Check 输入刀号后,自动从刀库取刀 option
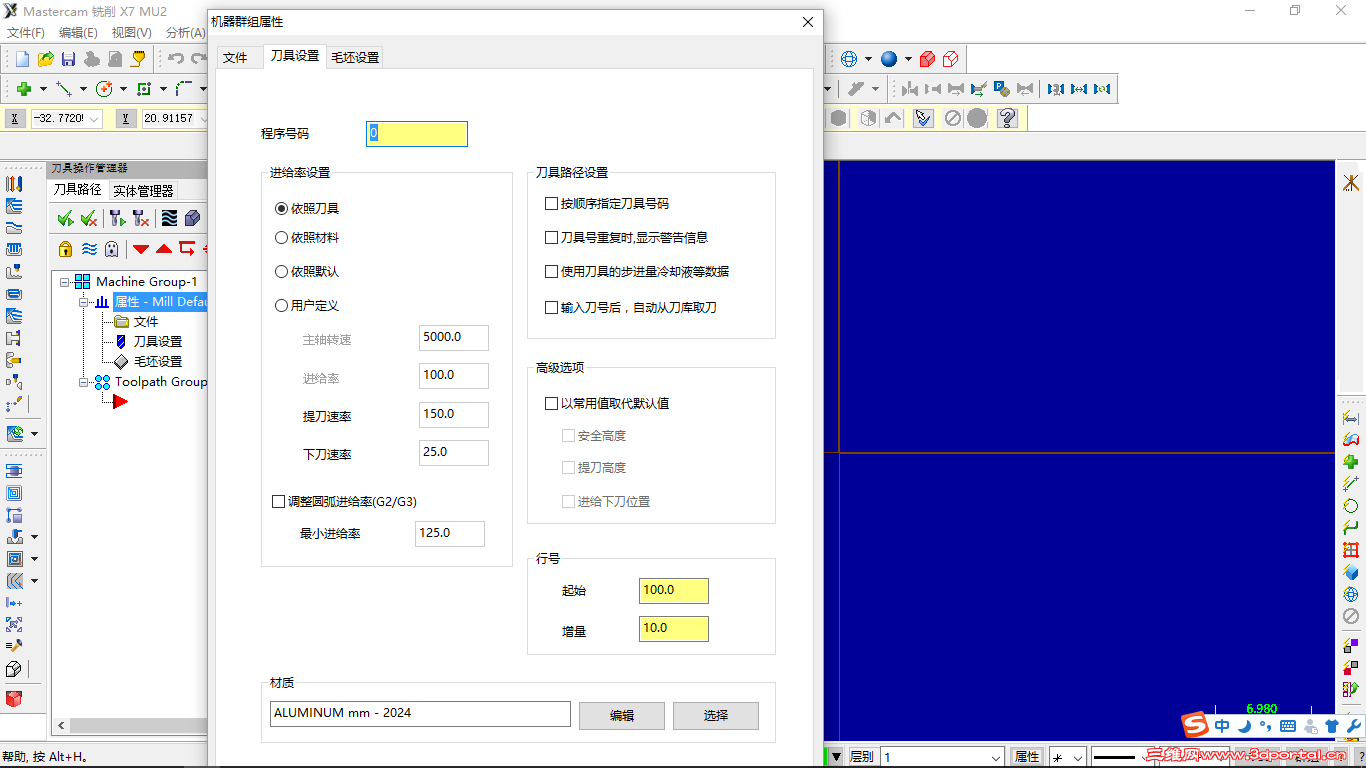The image size is (1366, 768). tap(551, 308)
